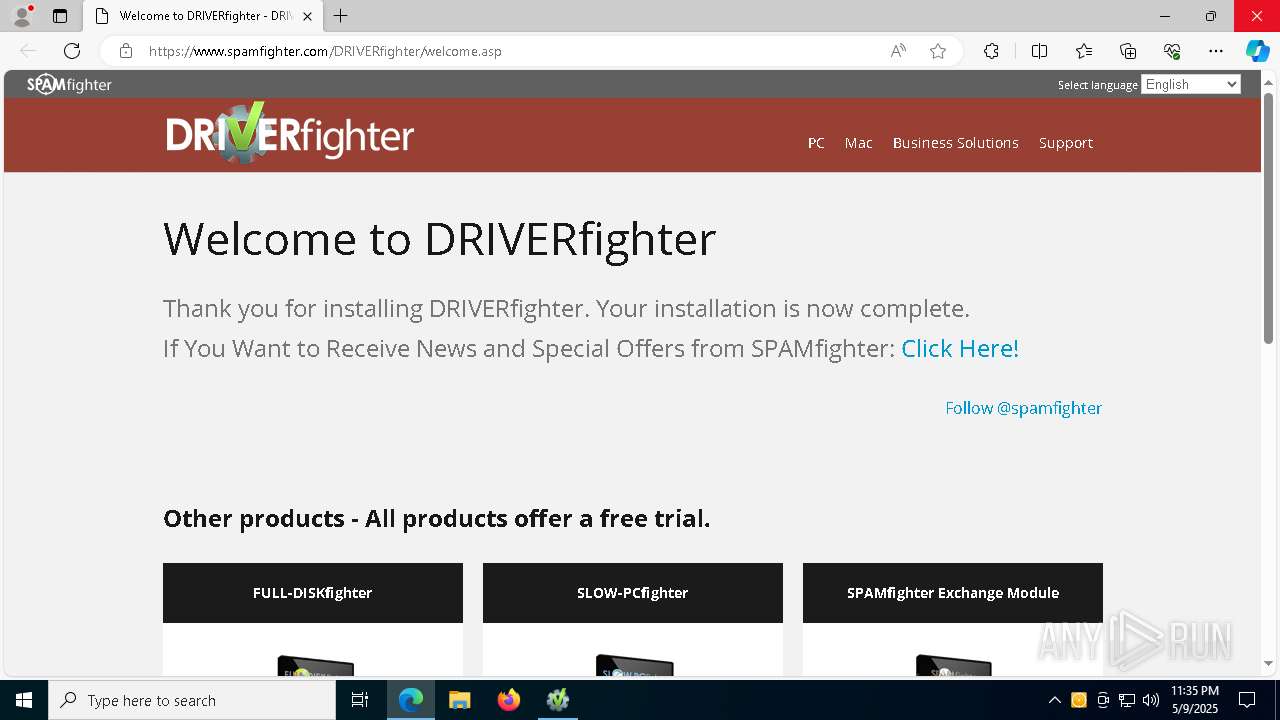The width and height of the screenshot is (1280, 720).
Task: Click the scrollbar down arrow
Action: (x=1268, y=663)
